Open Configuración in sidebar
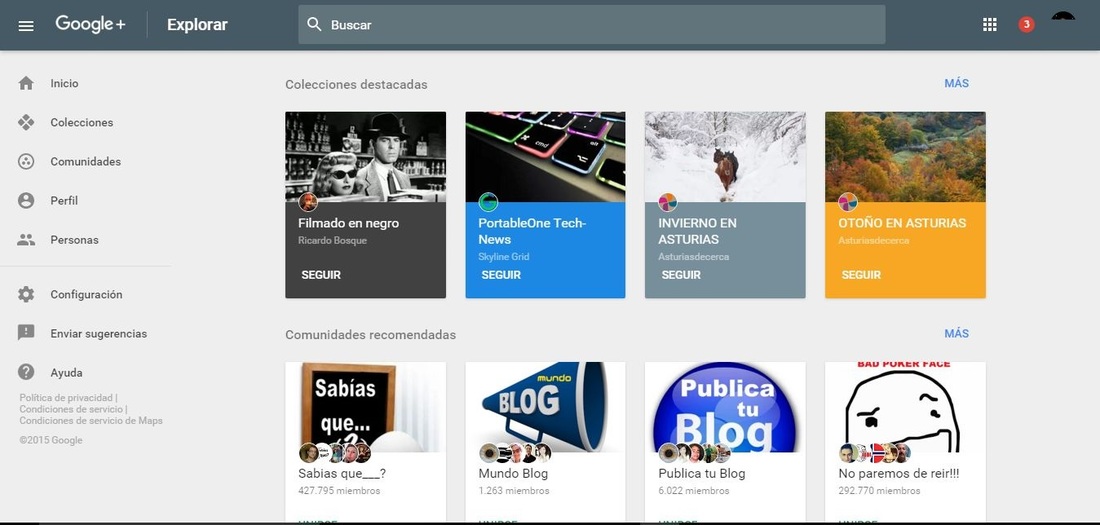Image resolution: width=1100 pixels, height=525 pixels. pos(86,295)
